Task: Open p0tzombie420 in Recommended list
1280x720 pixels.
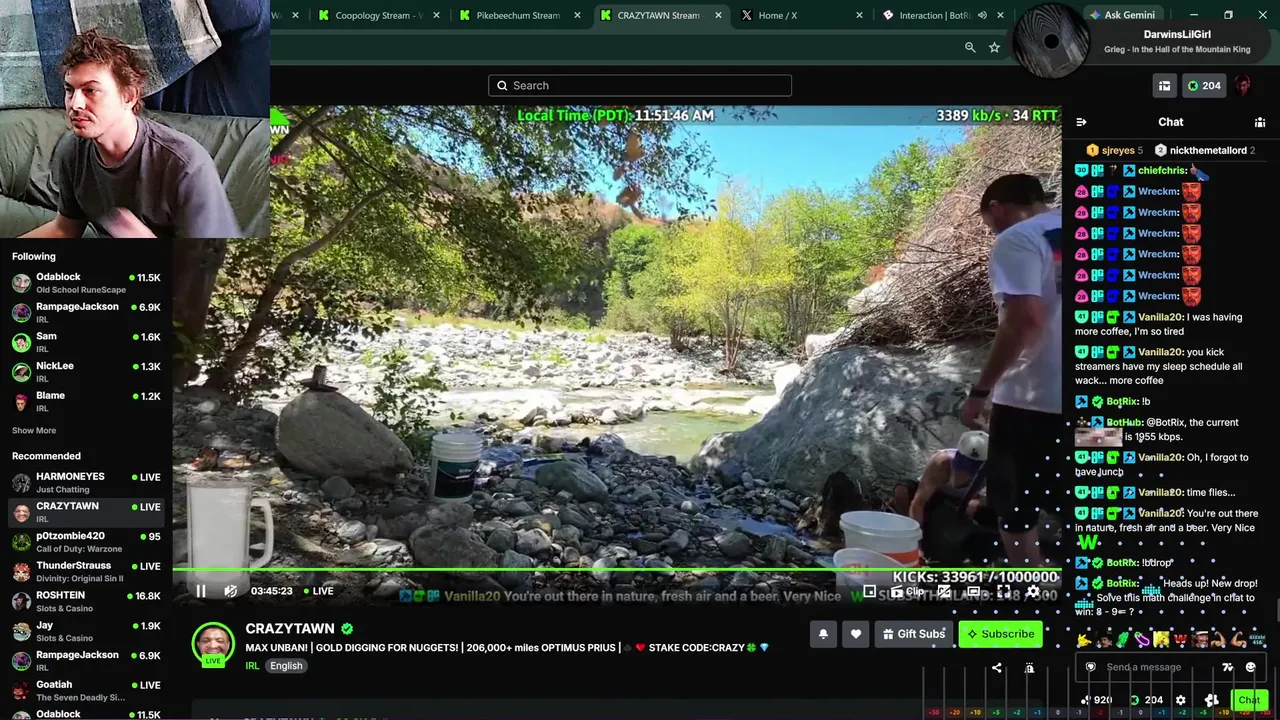Action: (86, 542)
